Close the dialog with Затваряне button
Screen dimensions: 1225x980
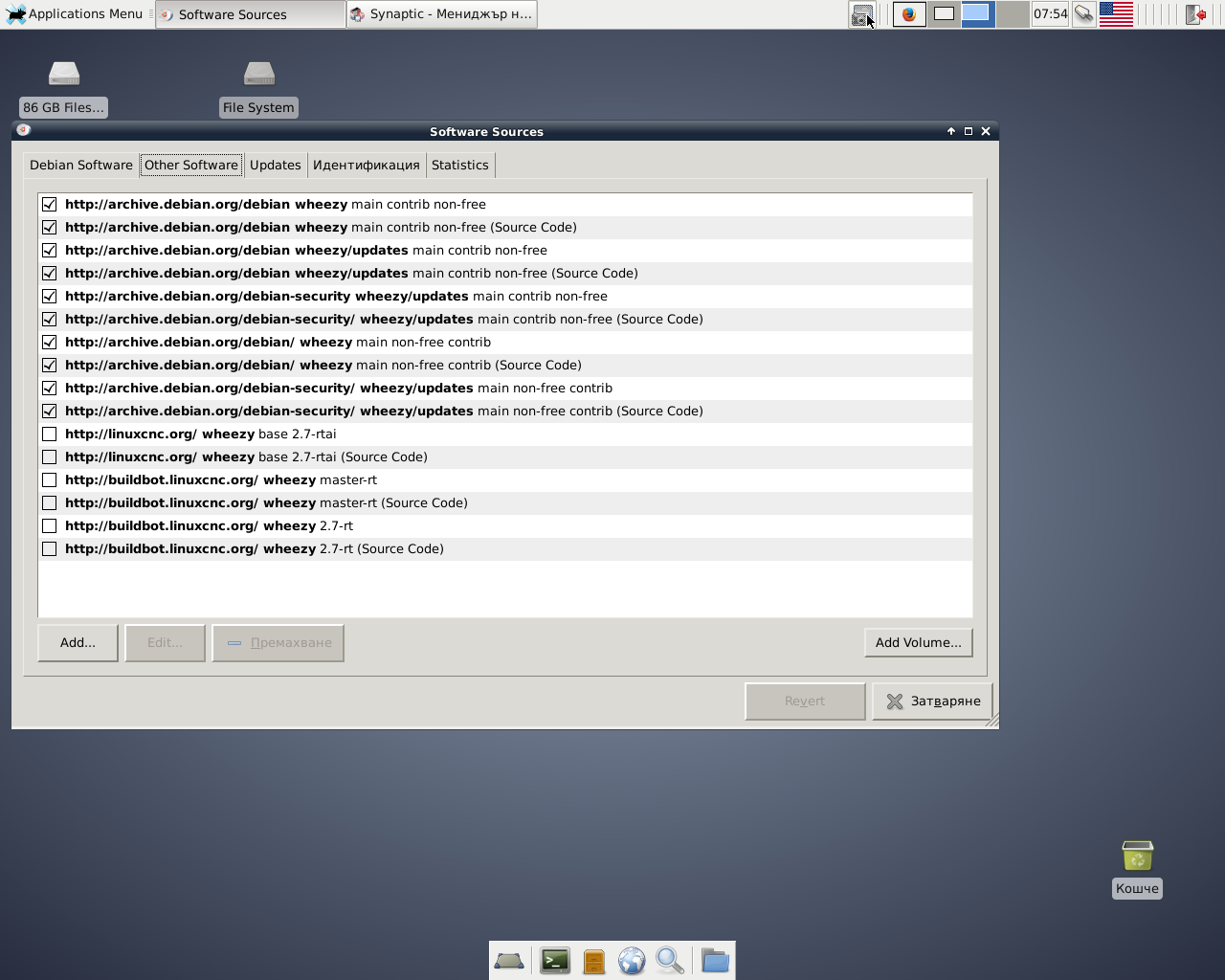932,702
